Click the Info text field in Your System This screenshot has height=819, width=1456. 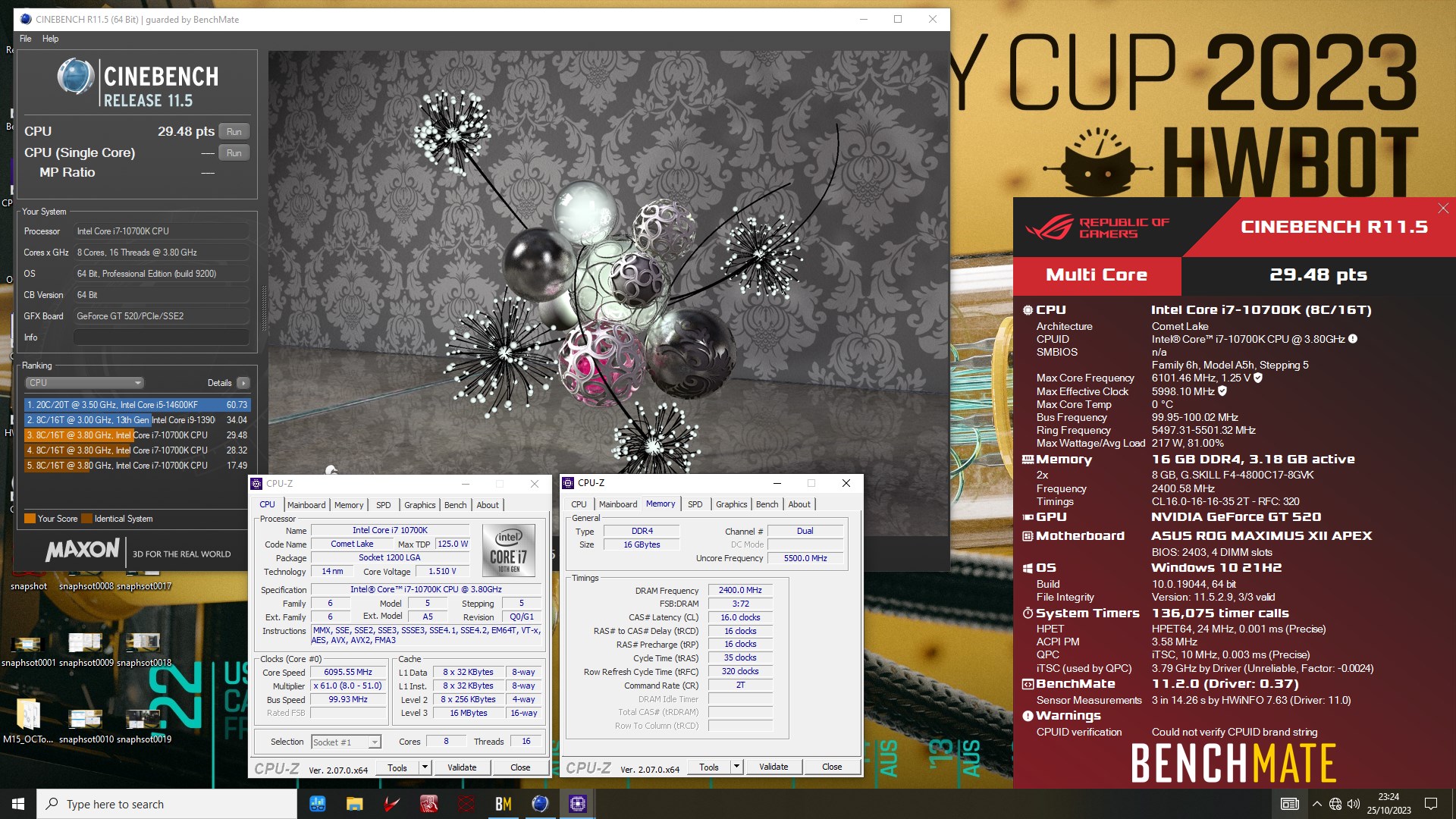click(x=161, y=337)
